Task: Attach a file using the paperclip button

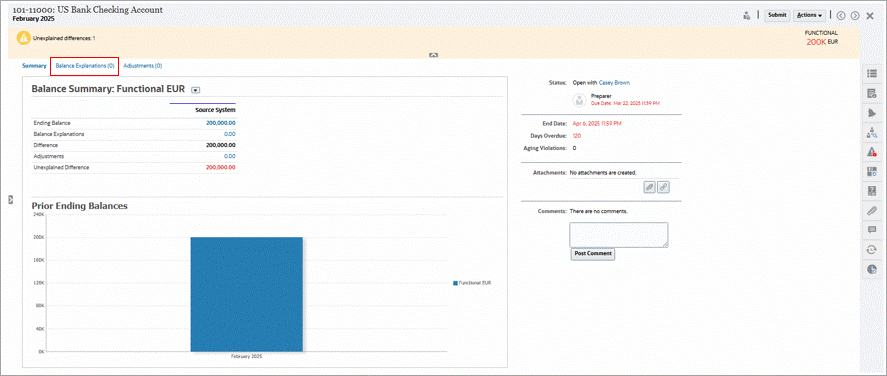Action: (650, 187)
